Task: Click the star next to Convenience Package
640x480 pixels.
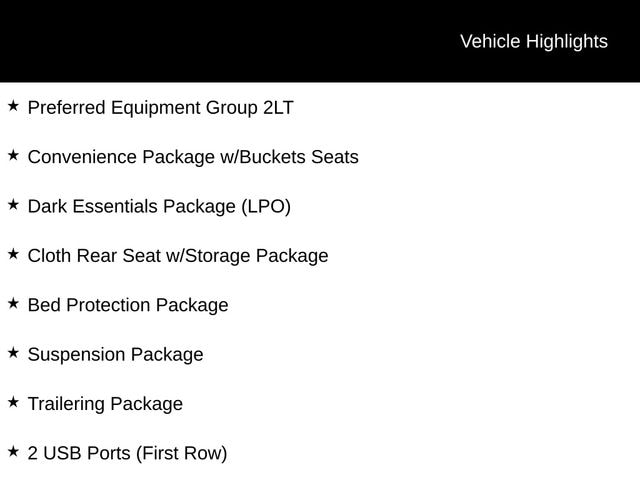Action: [13, 155]
